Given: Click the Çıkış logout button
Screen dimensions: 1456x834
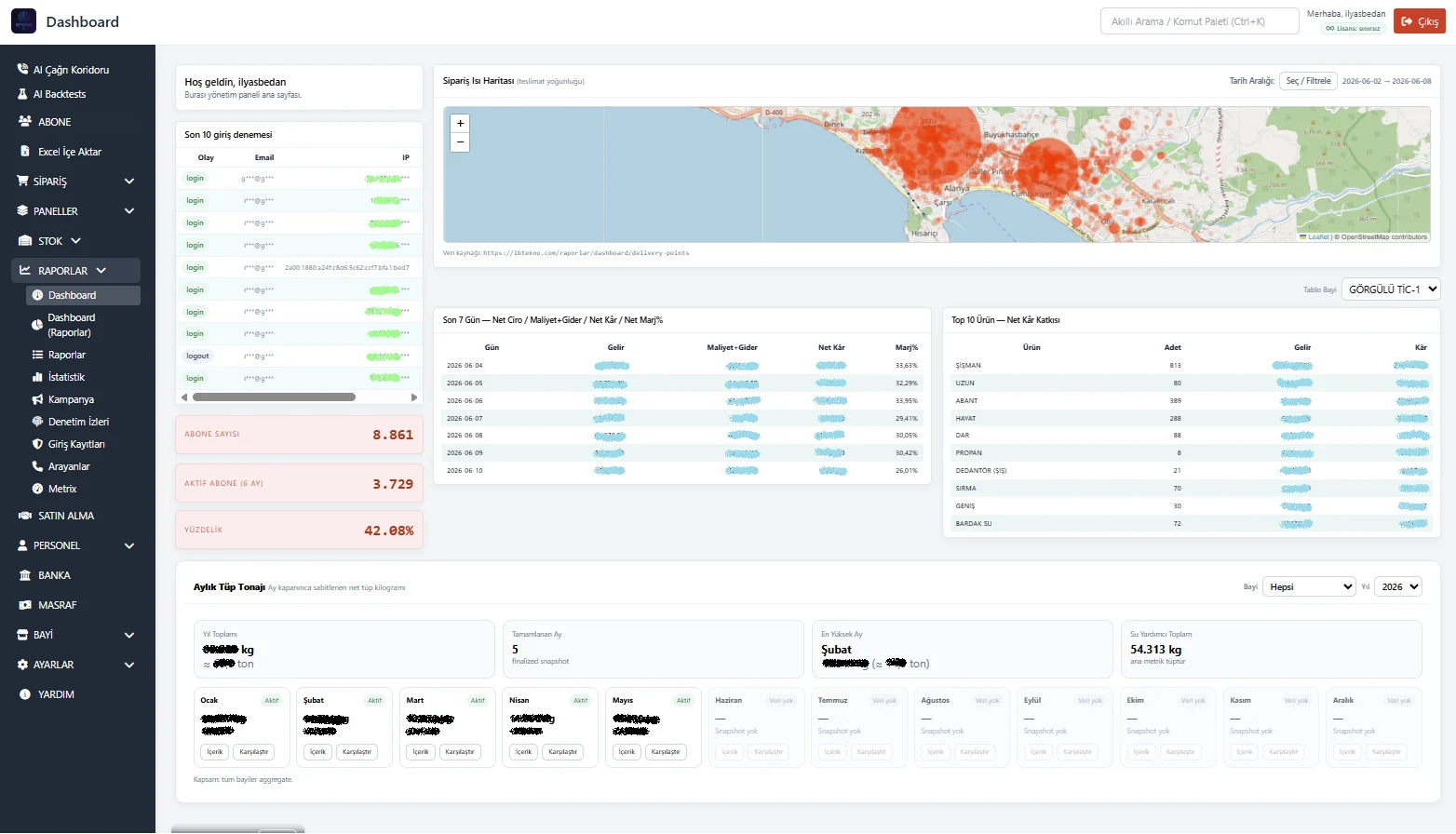Looking at the screenshot, I should click(x=1420, y=21).
